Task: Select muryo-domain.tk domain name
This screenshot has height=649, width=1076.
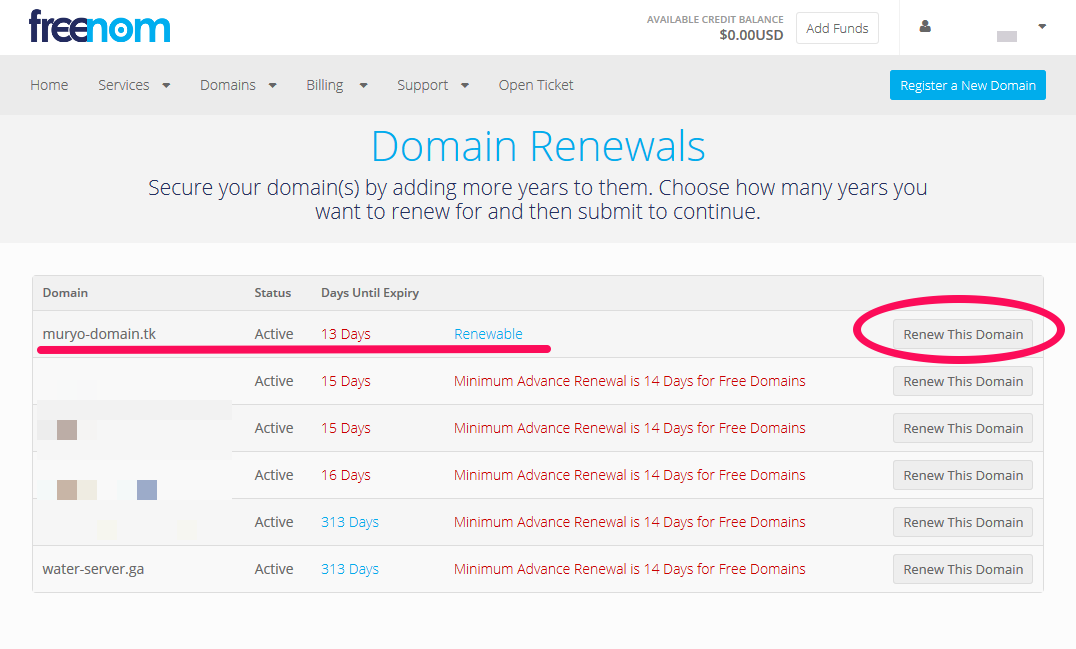Action: (99, 334)
